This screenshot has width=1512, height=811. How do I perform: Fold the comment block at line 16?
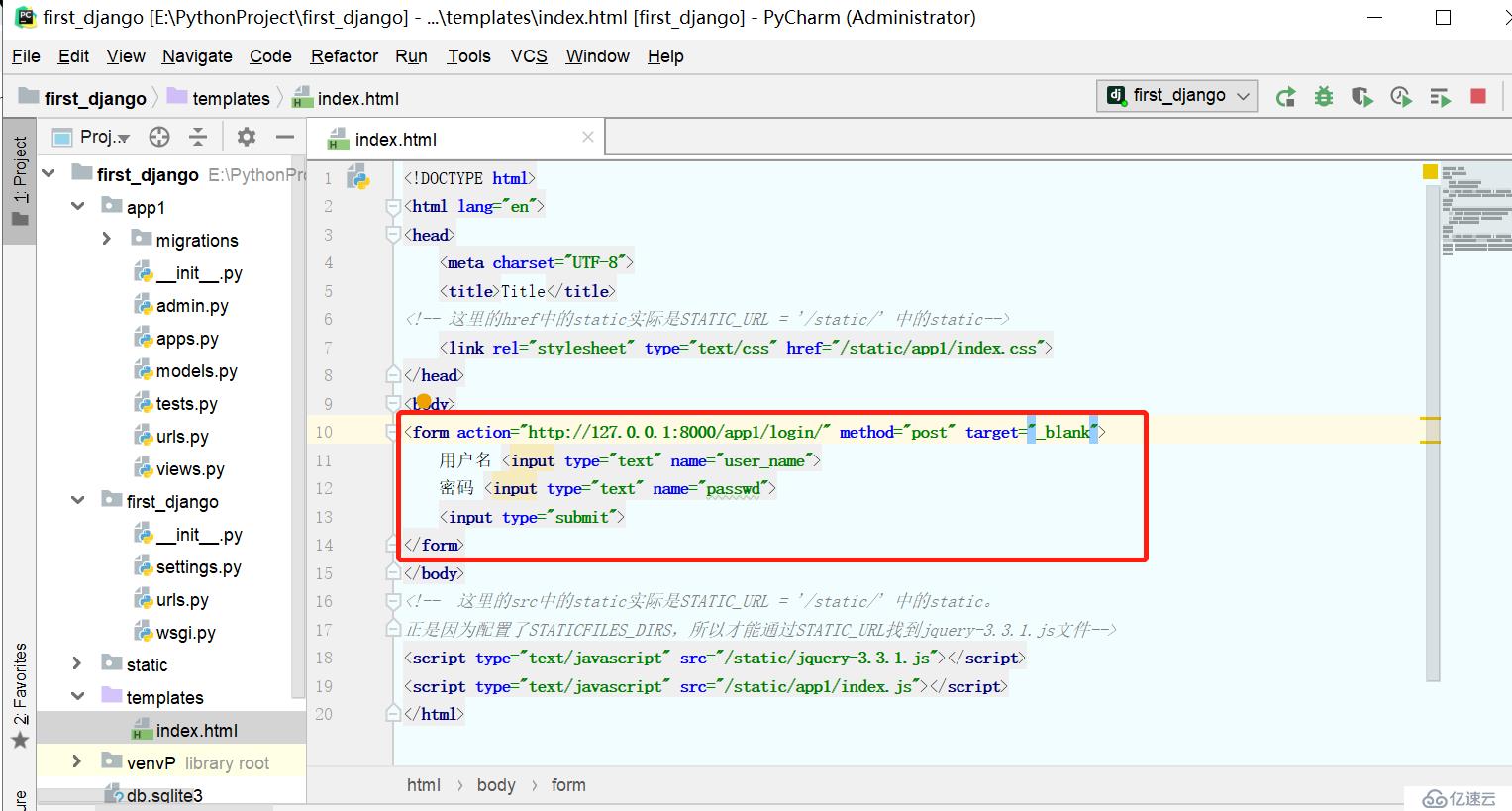pos(393,601)
